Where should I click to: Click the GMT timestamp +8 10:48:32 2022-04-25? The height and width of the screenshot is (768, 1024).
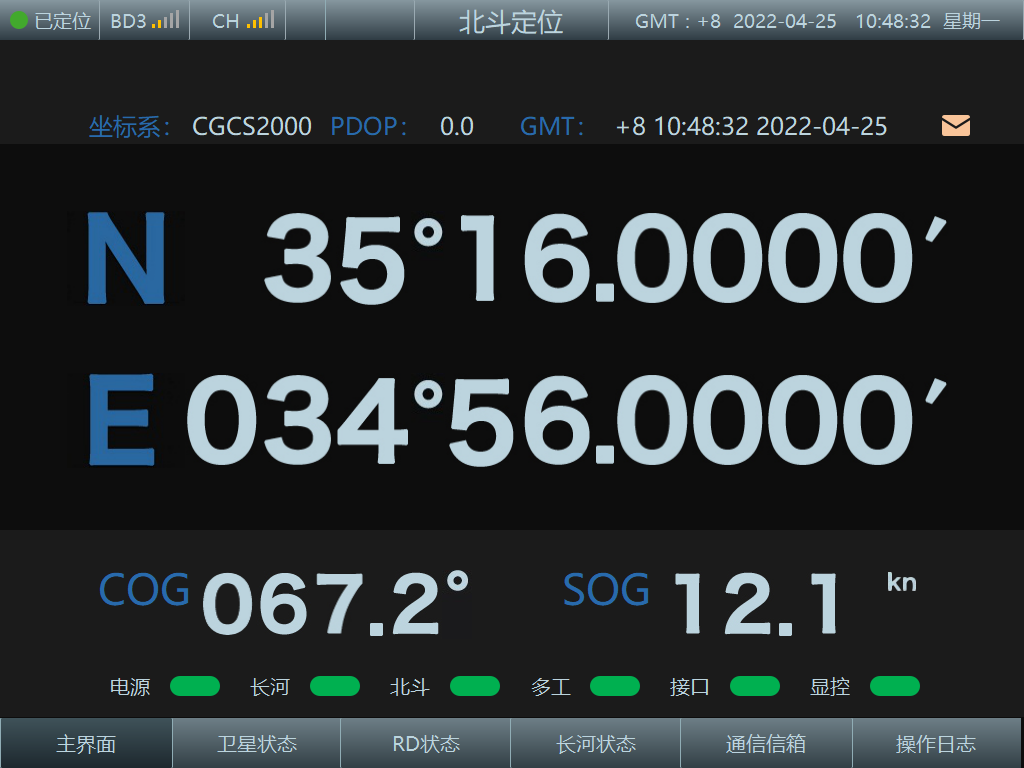pyautogui.click(x=751, y=126)
